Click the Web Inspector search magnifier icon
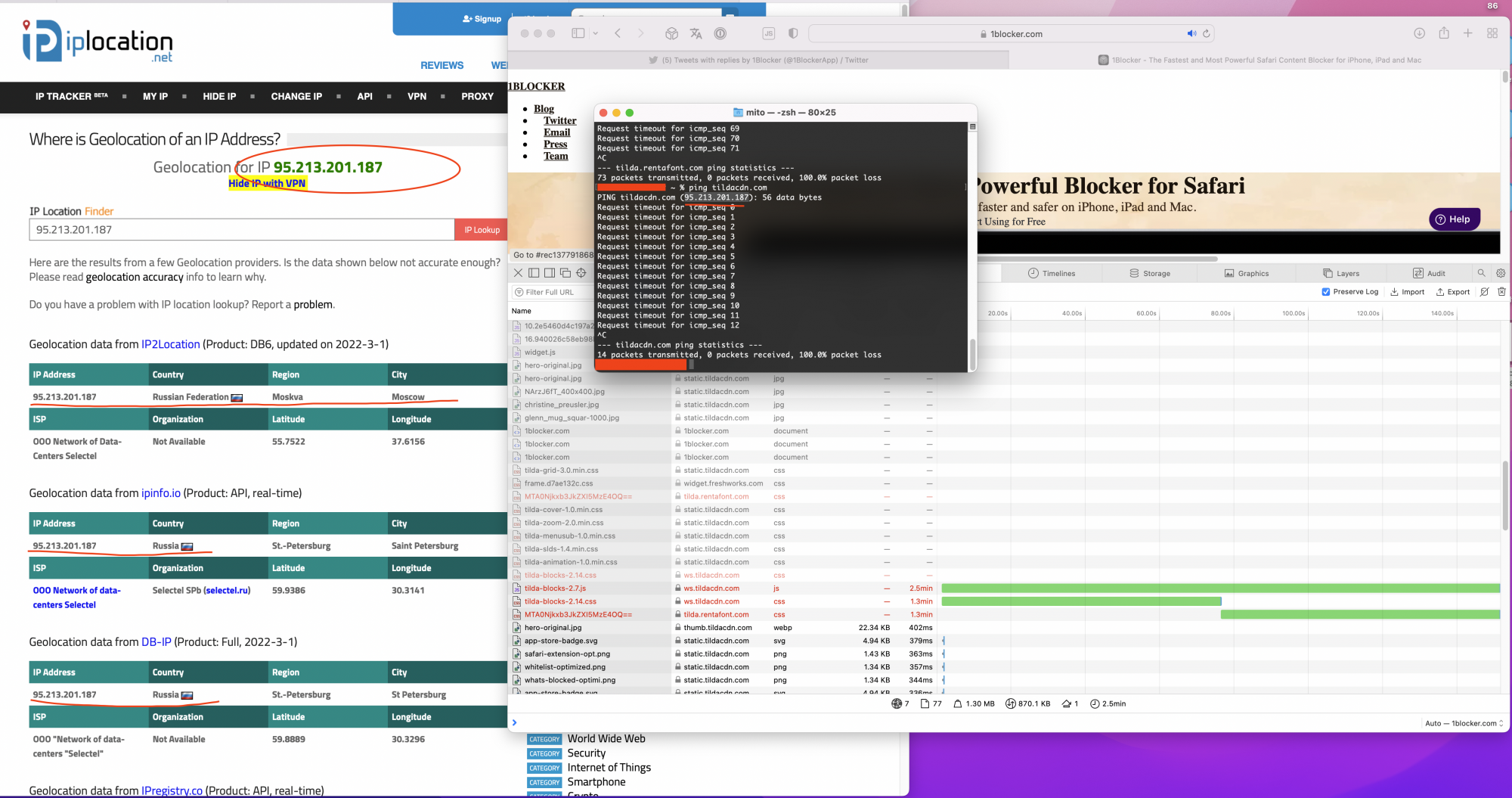This screenshot has width=1512, height=798. [1482, 273]
